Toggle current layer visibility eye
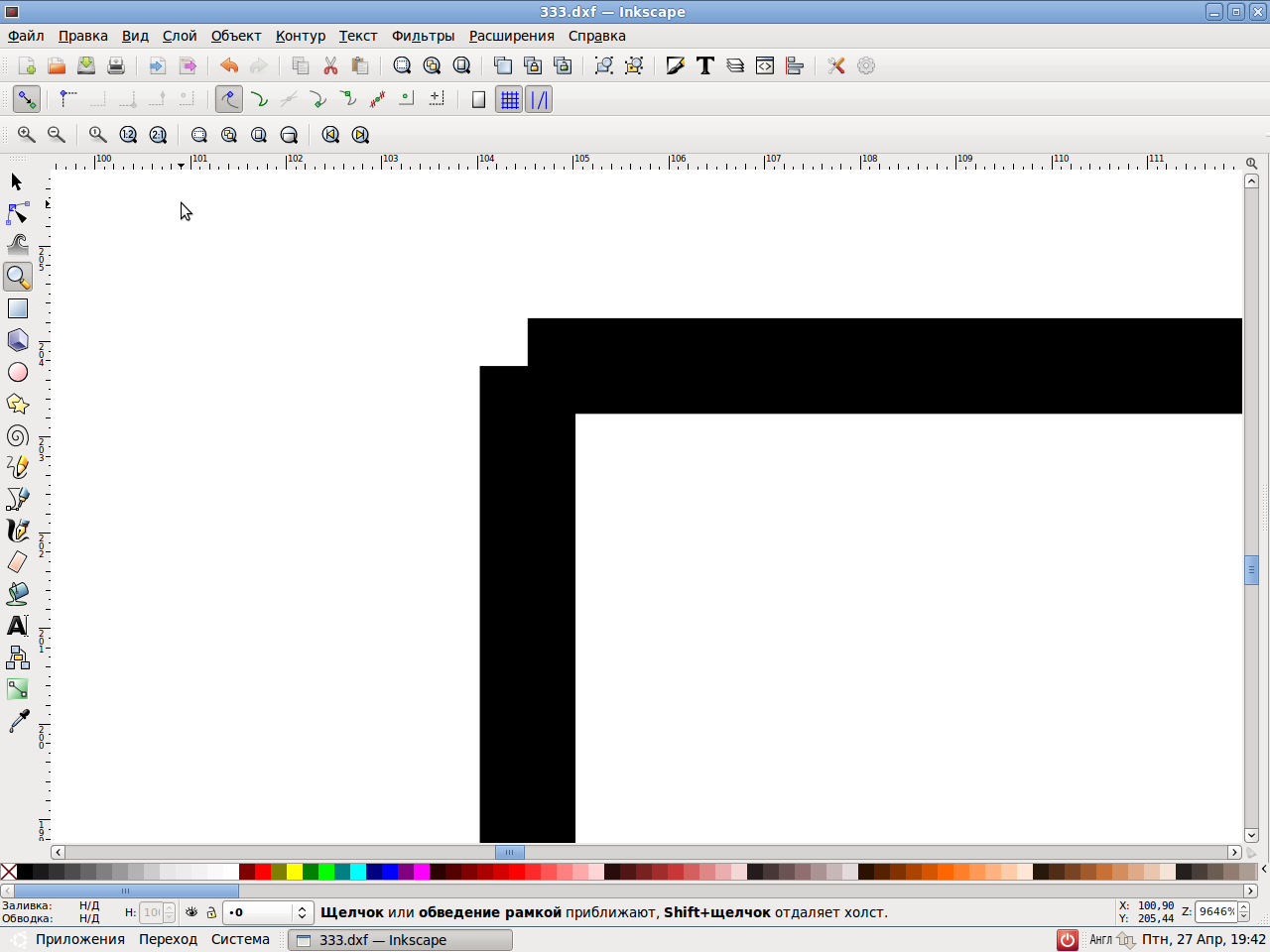This screenshot has width=1270, height=952. tap(191, 912)
